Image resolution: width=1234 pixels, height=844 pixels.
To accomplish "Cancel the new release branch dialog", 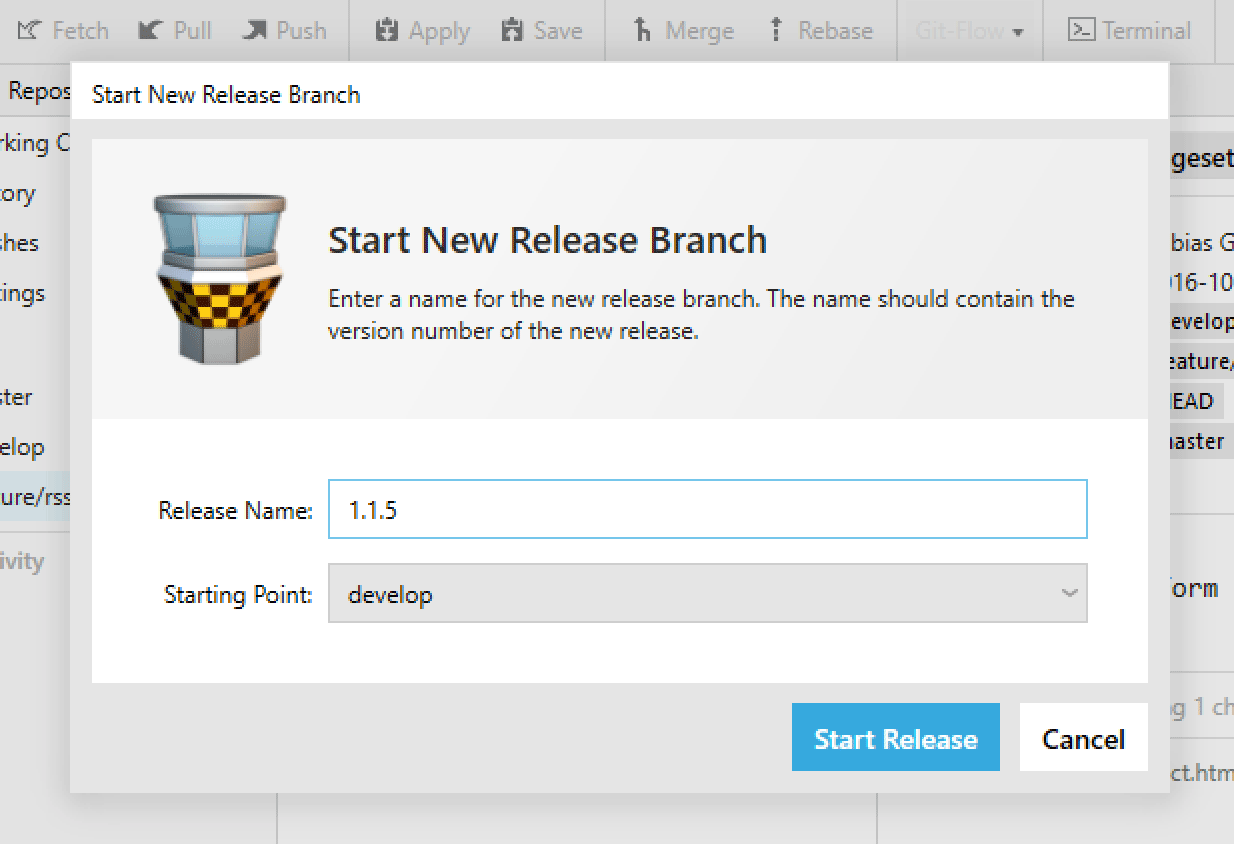I will pyautogui.click(x=1083, y=739).
